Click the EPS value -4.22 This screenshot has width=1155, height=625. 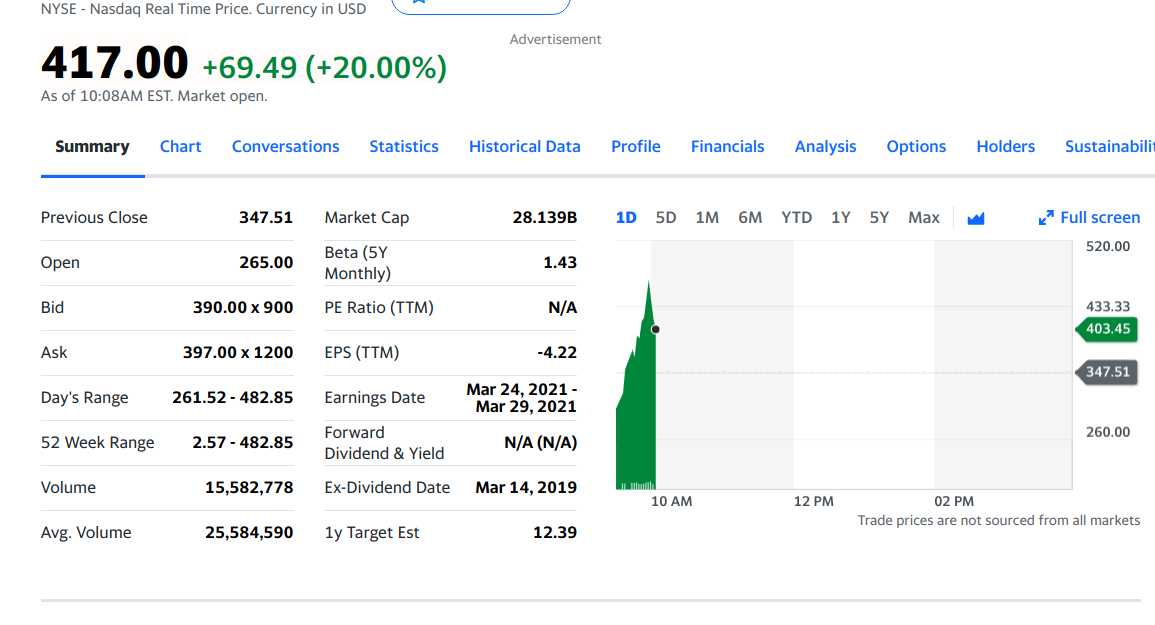pos(557,352)
